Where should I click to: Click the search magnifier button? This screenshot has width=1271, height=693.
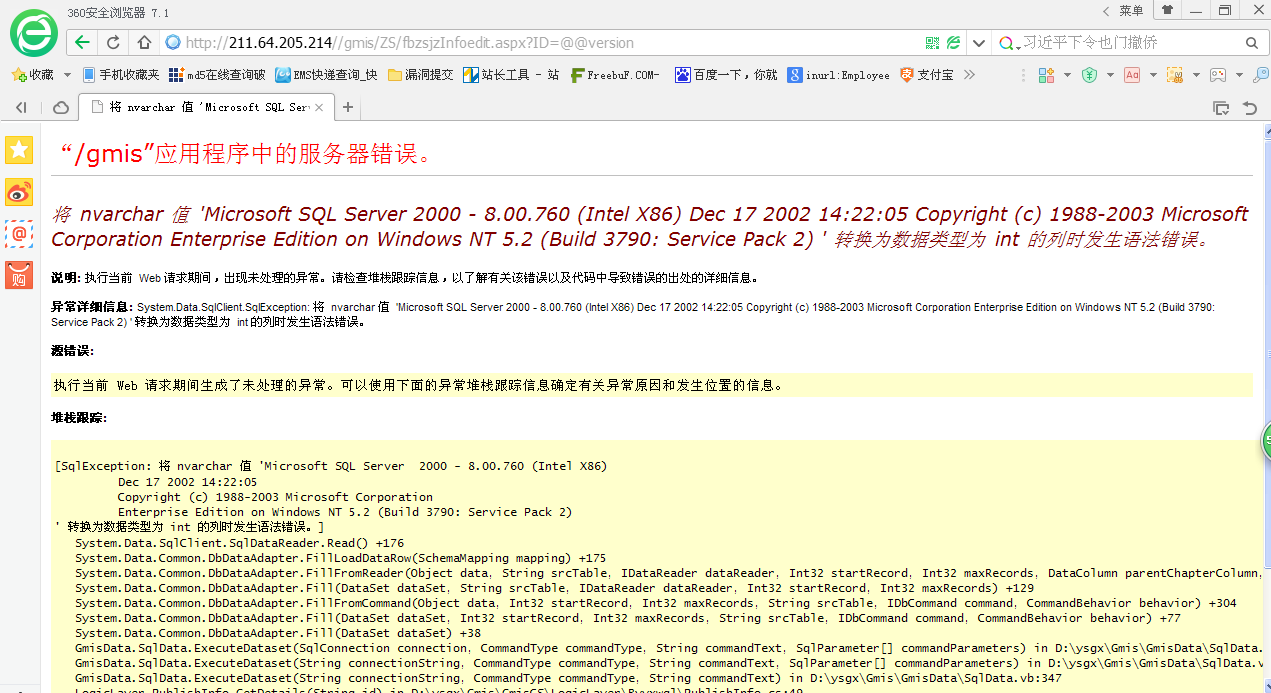(1252, 43)
